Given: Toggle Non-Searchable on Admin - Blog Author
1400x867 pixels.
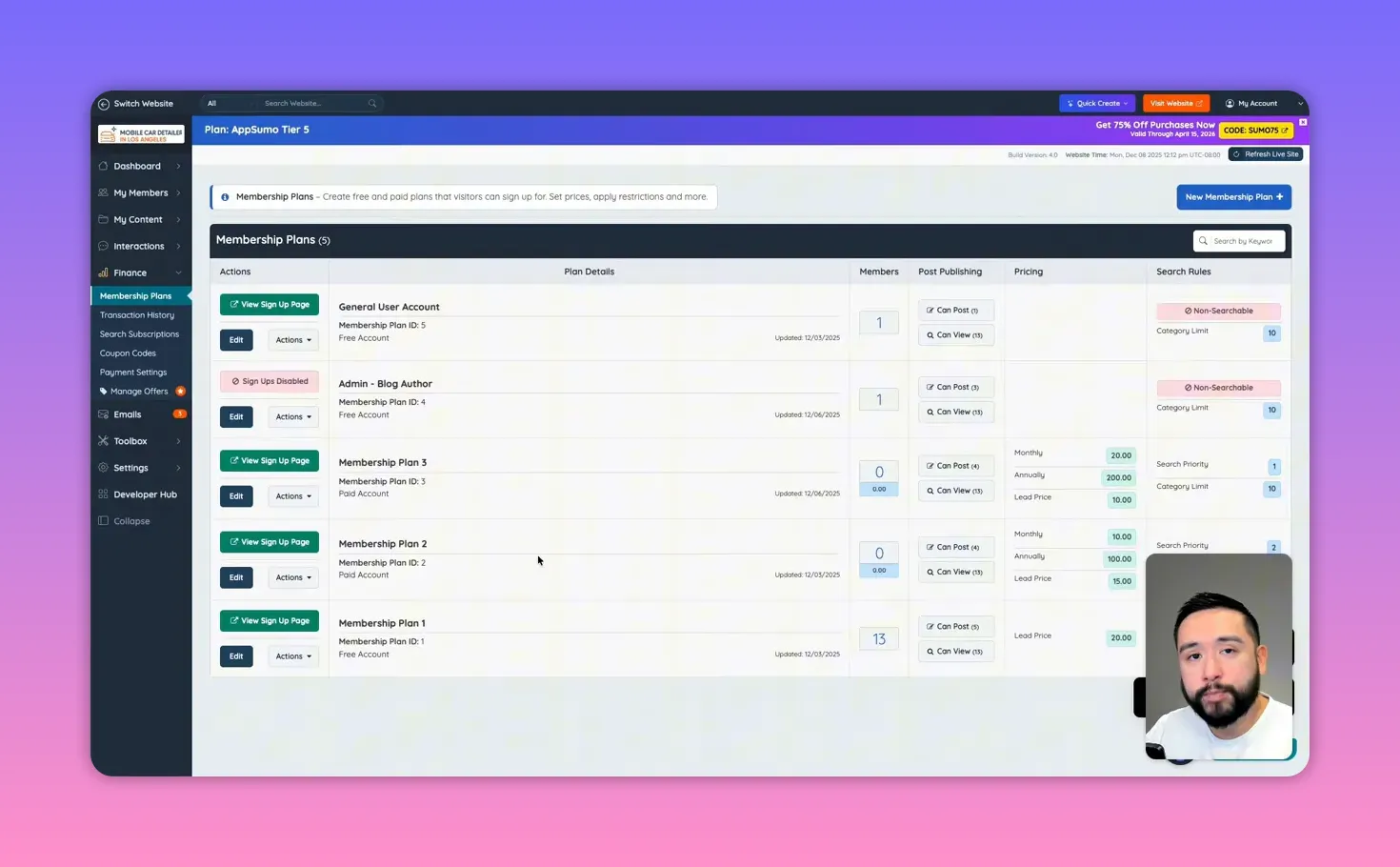Looking at the screenshot, I should pos(1218,387).
